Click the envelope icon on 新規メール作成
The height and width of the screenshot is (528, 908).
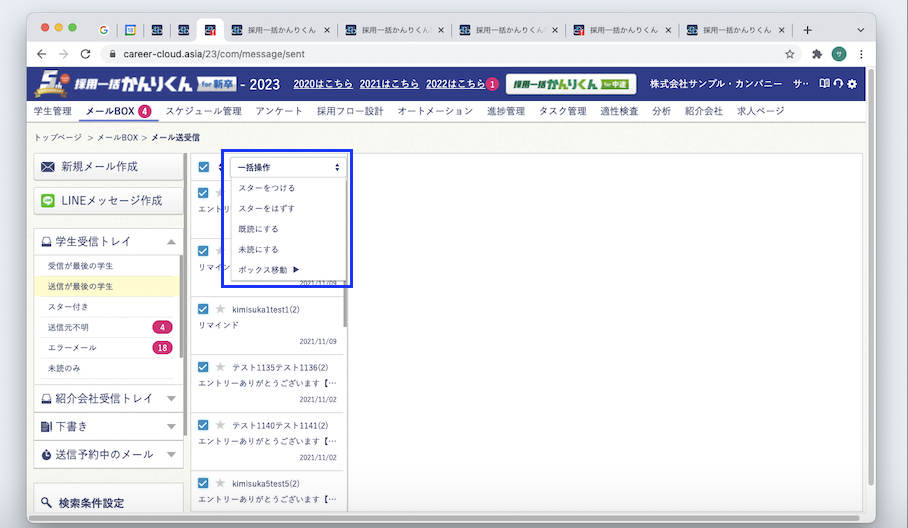48,167
